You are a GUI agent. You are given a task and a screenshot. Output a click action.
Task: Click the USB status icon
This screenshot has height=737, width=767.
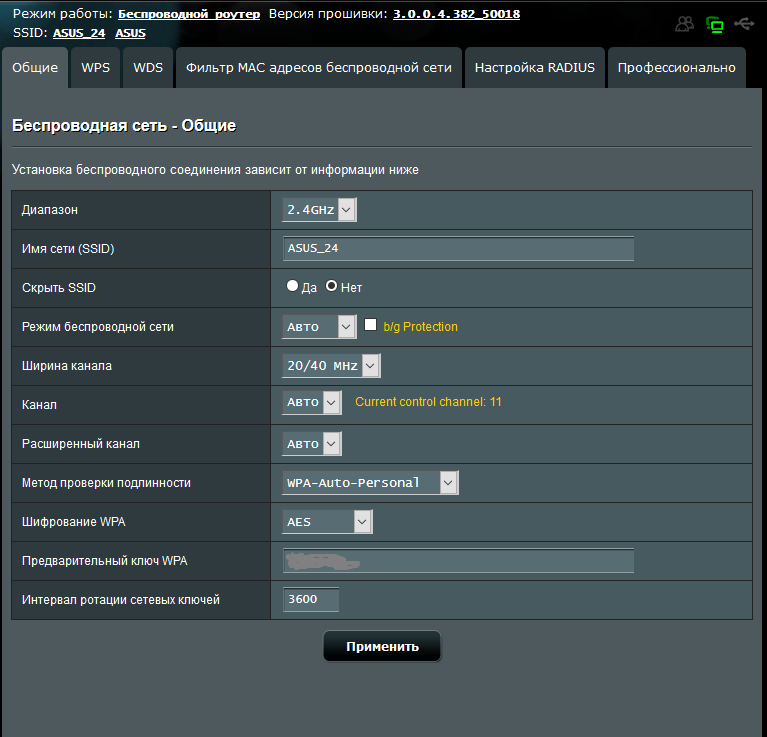coord(744,23)
